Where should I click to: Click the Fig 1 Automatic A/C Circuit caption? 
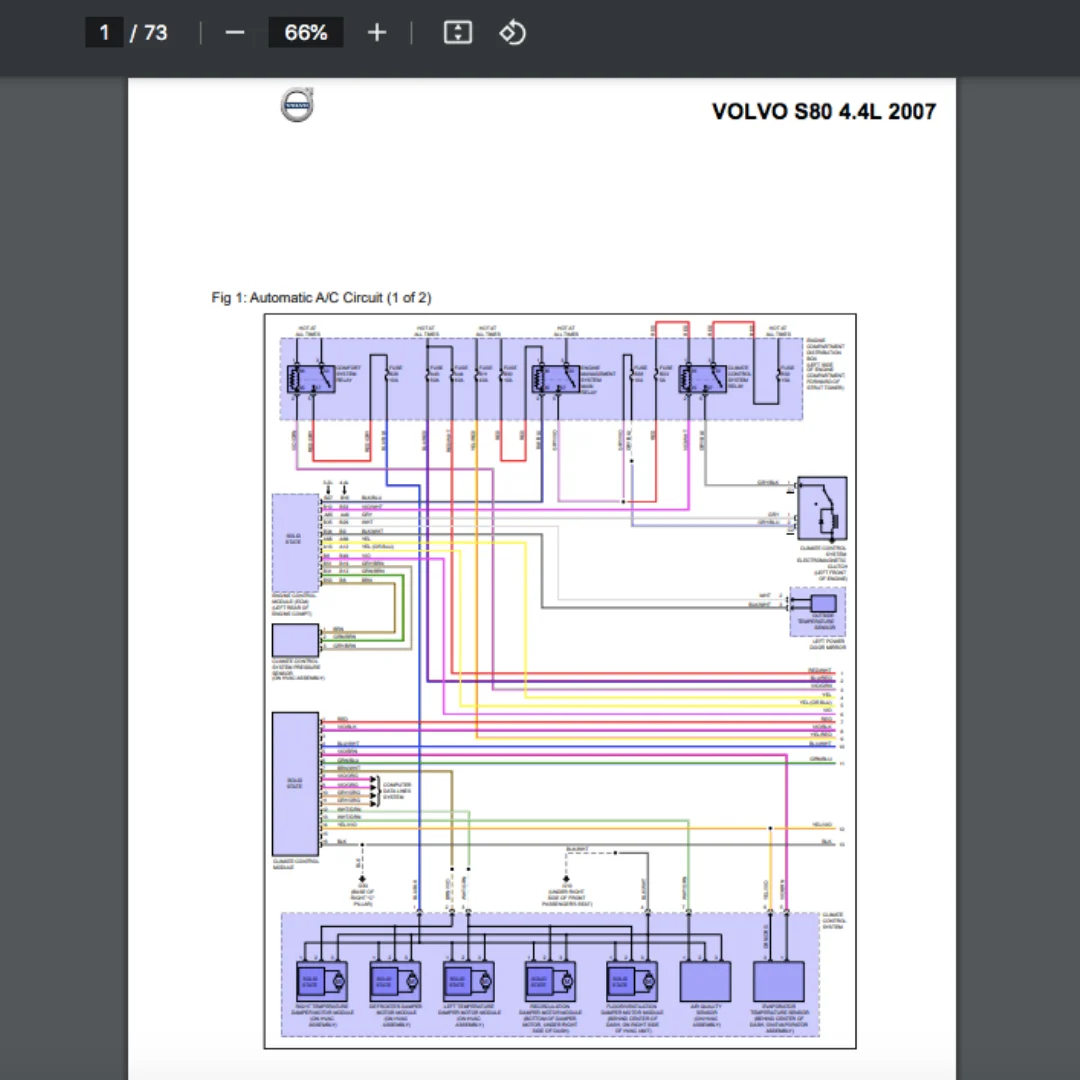coord(321,298)
